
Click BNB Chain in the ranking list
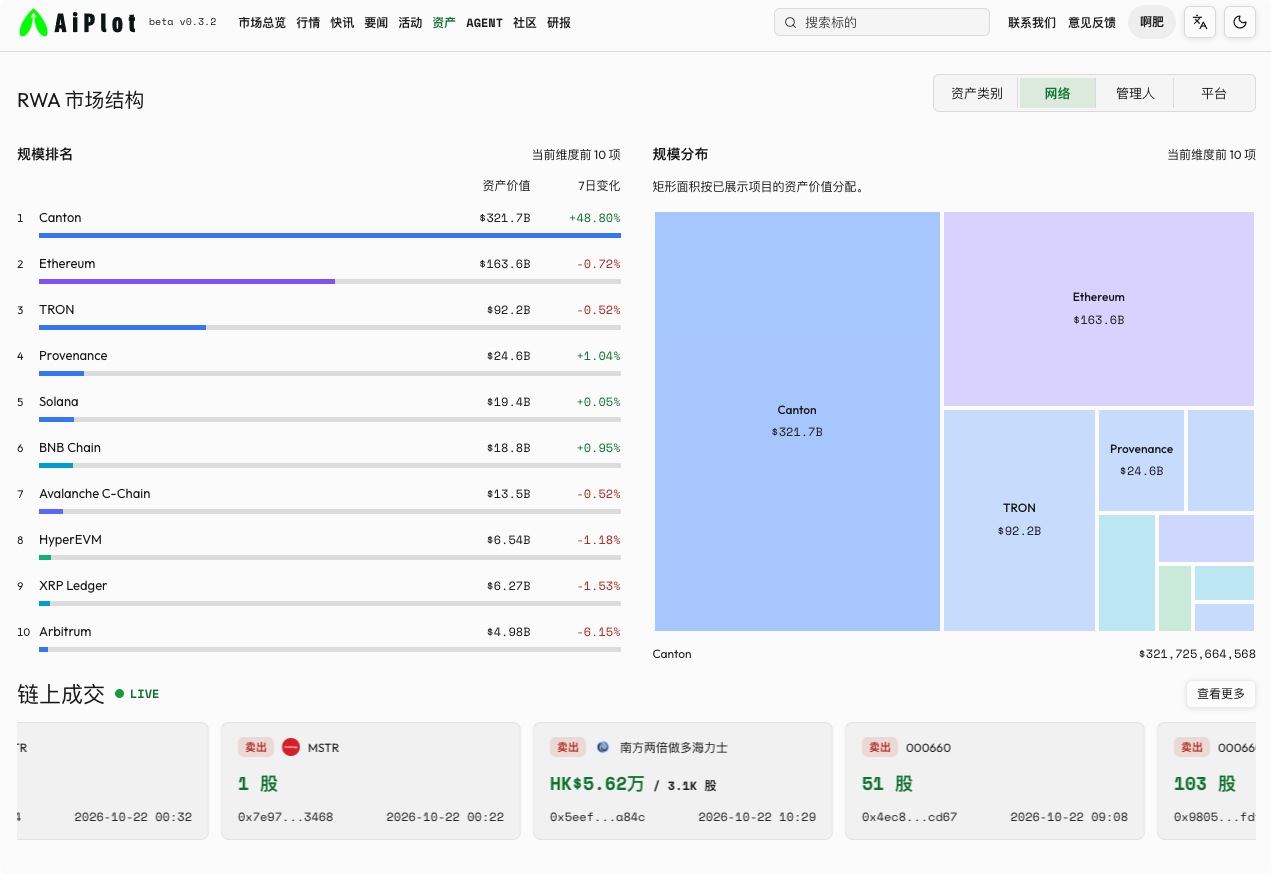[x=70, y=448]
